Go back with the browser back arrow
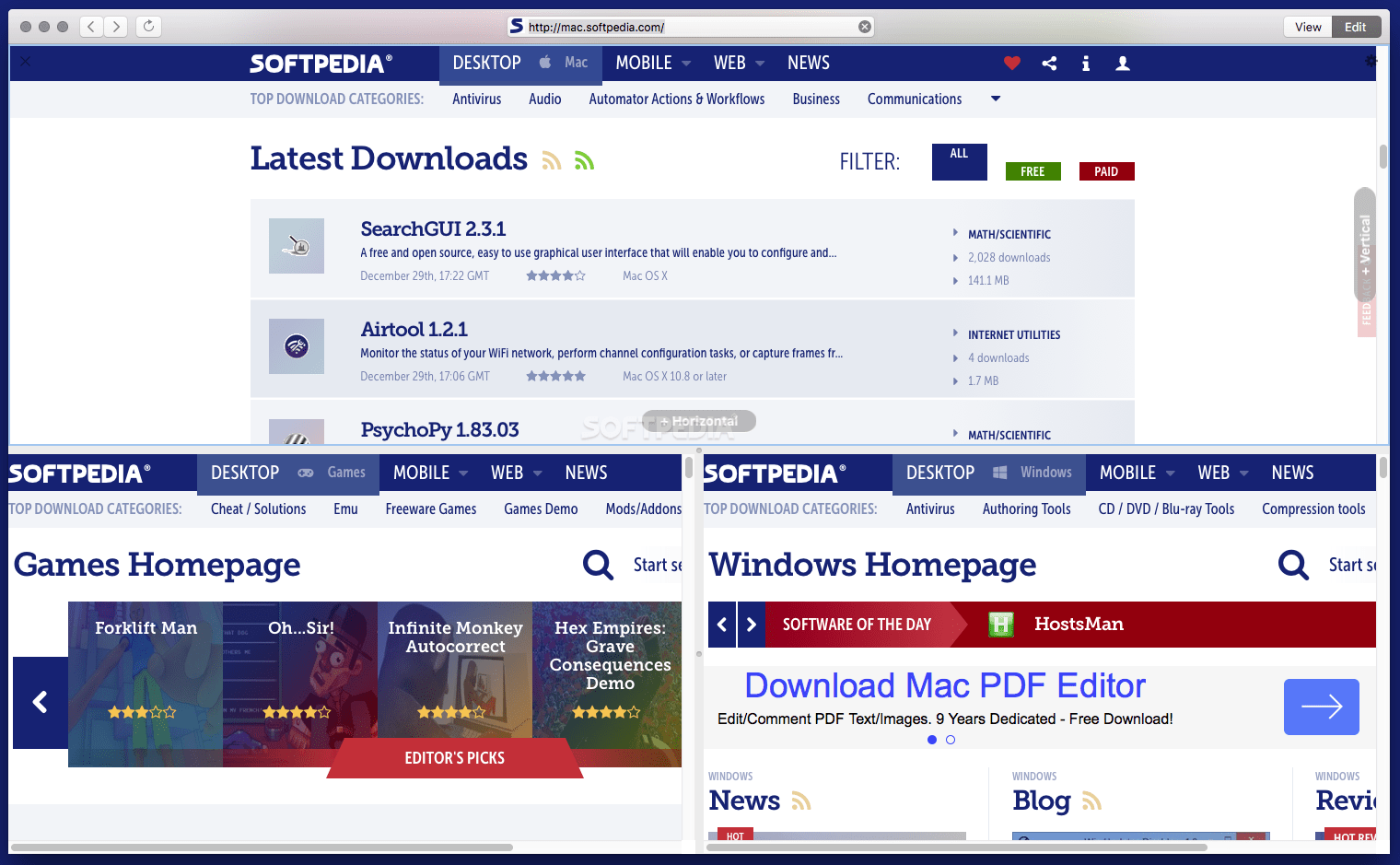Viewport: 1400px width, 865px height. click(x=91, y=27)
